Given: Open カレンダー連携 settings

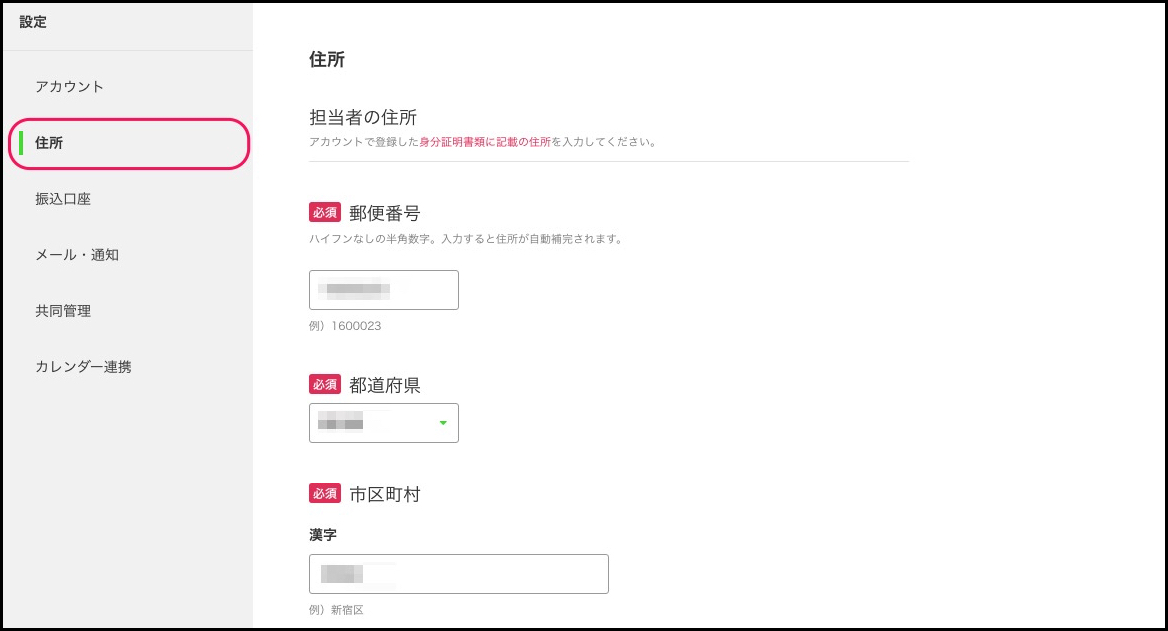Looking at the screenshot, I should pos(83,367).
